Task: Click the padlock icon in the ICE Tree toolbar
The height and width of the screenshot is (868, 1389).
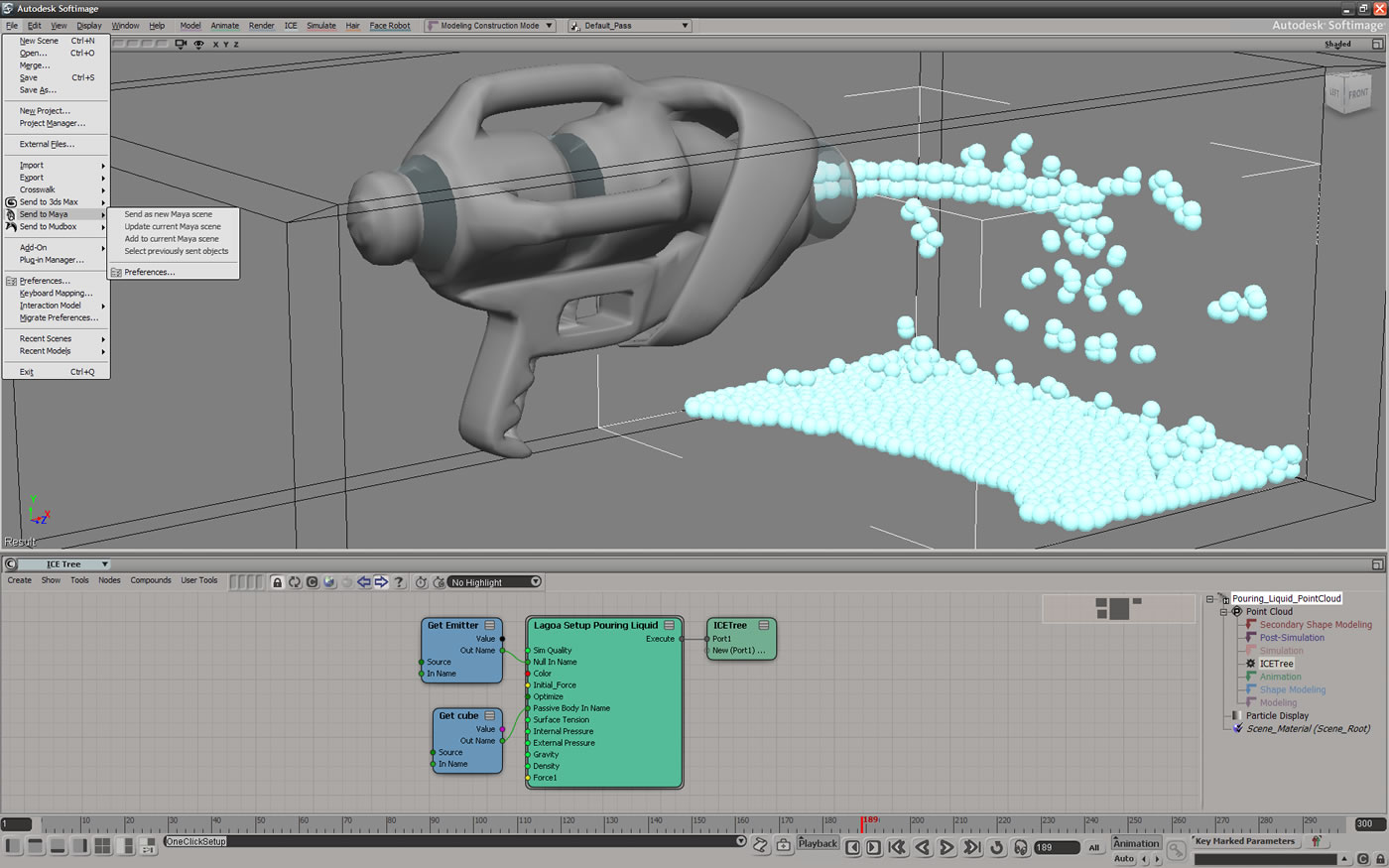Action: [x=277, y=582]
